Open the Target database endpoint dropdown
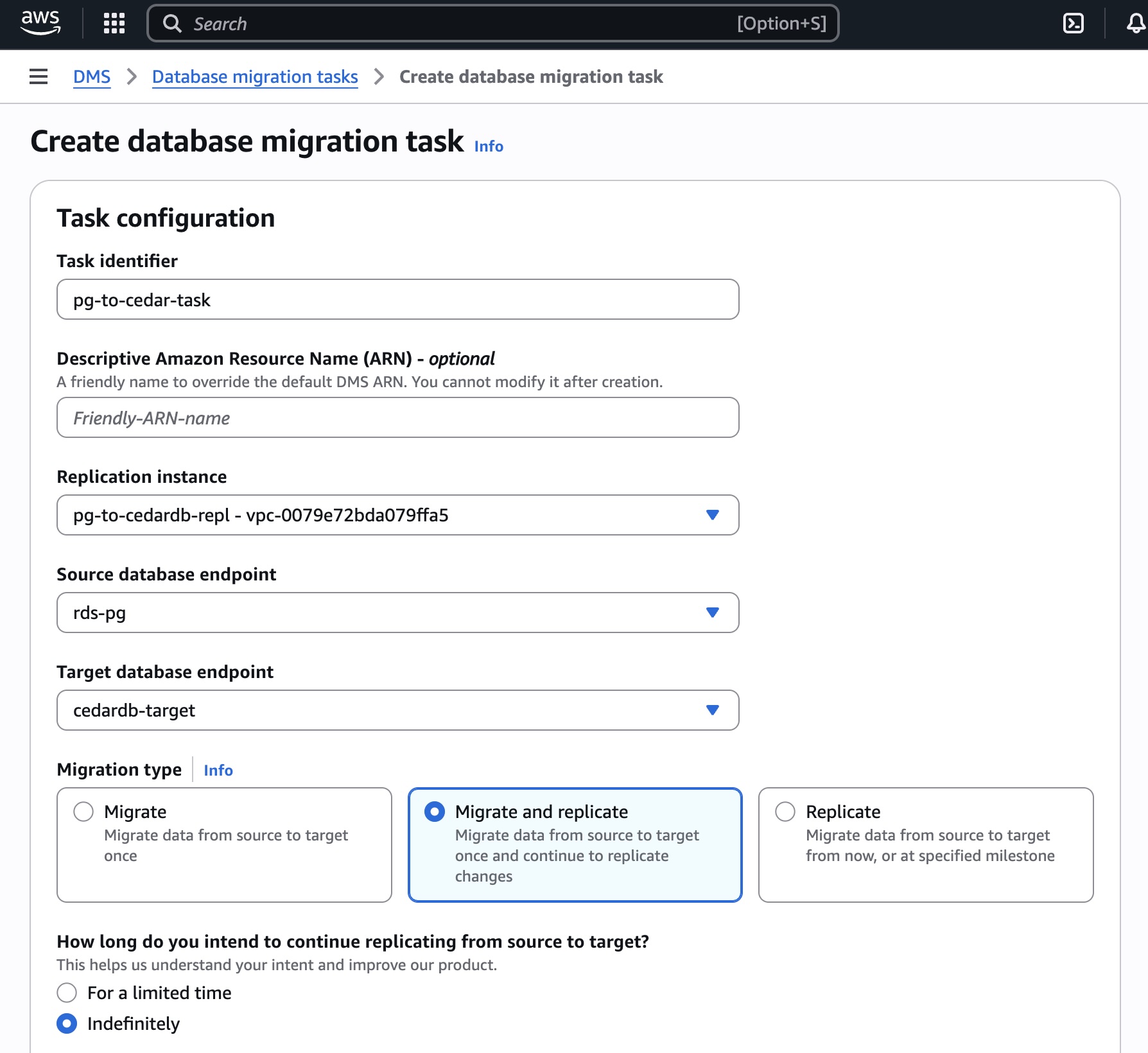1148x1053 pixels. click(398, 710)
